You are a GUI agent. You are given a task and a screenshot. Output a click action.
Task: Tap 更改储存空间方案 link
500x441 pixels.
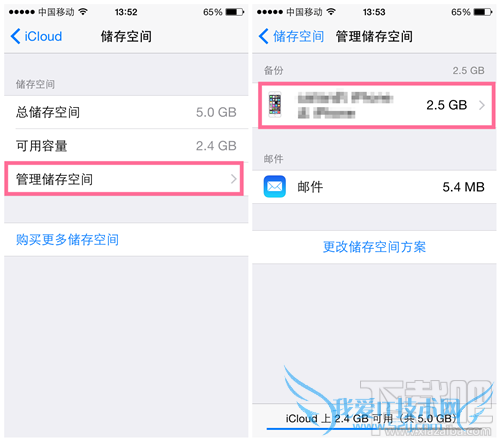(374, 247)
